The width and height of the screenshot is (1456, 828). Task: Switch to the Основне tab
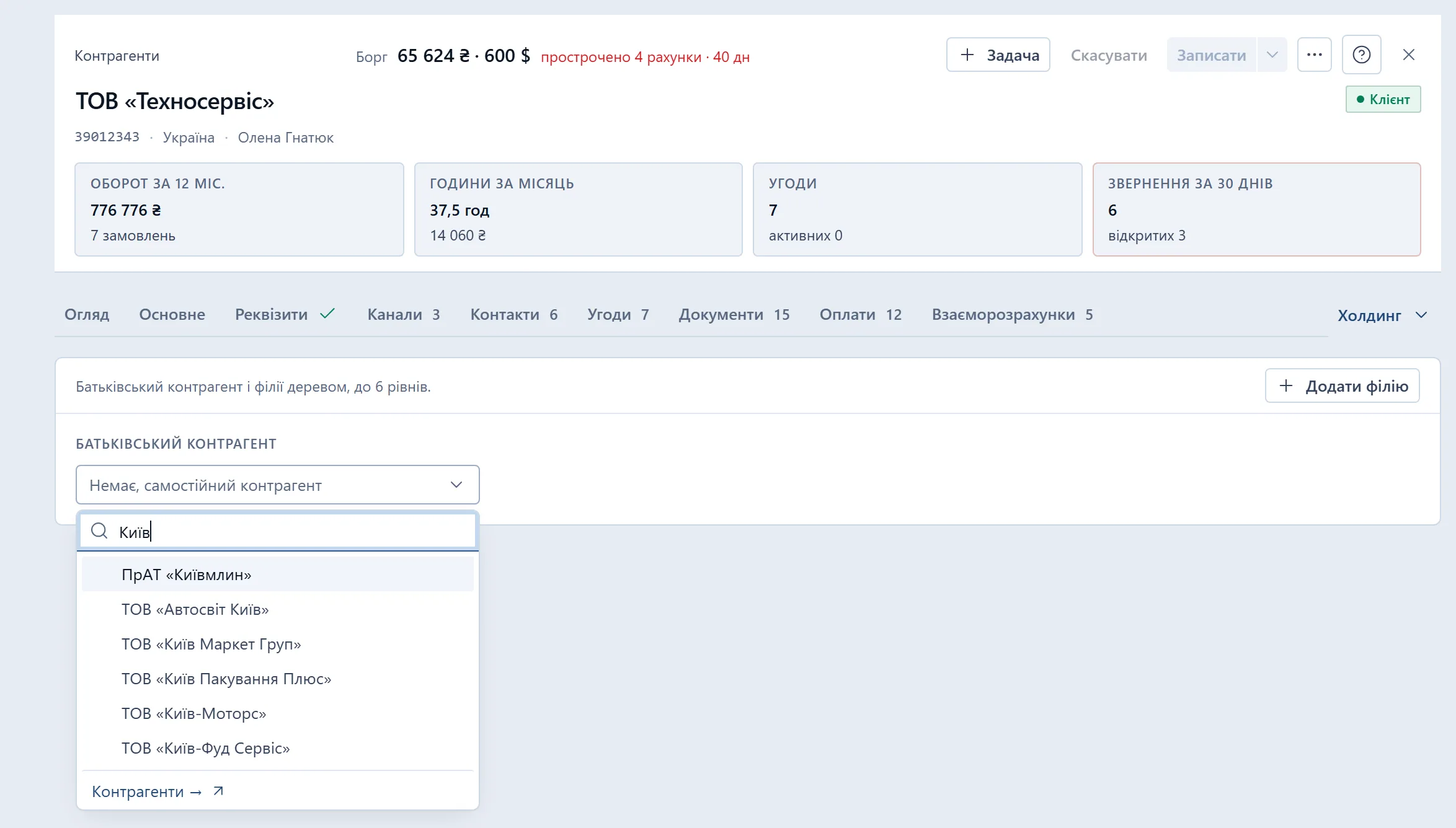pos(172,314)
